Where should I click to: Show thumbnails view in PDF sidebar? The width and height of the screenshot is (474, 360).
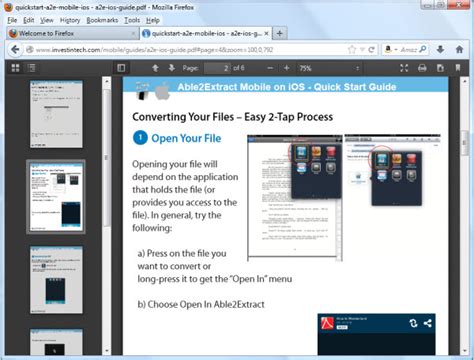[x=15, y=68]
